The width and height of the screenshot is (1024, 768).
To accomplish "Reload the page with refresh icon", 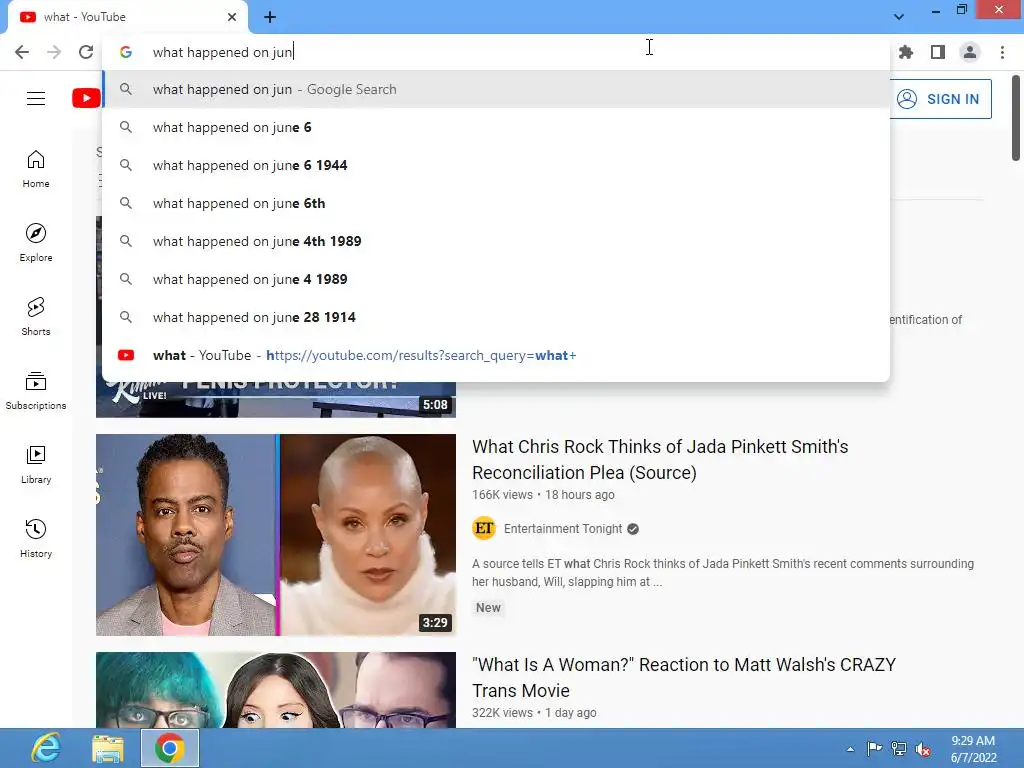I will click(x=86, y=52).
